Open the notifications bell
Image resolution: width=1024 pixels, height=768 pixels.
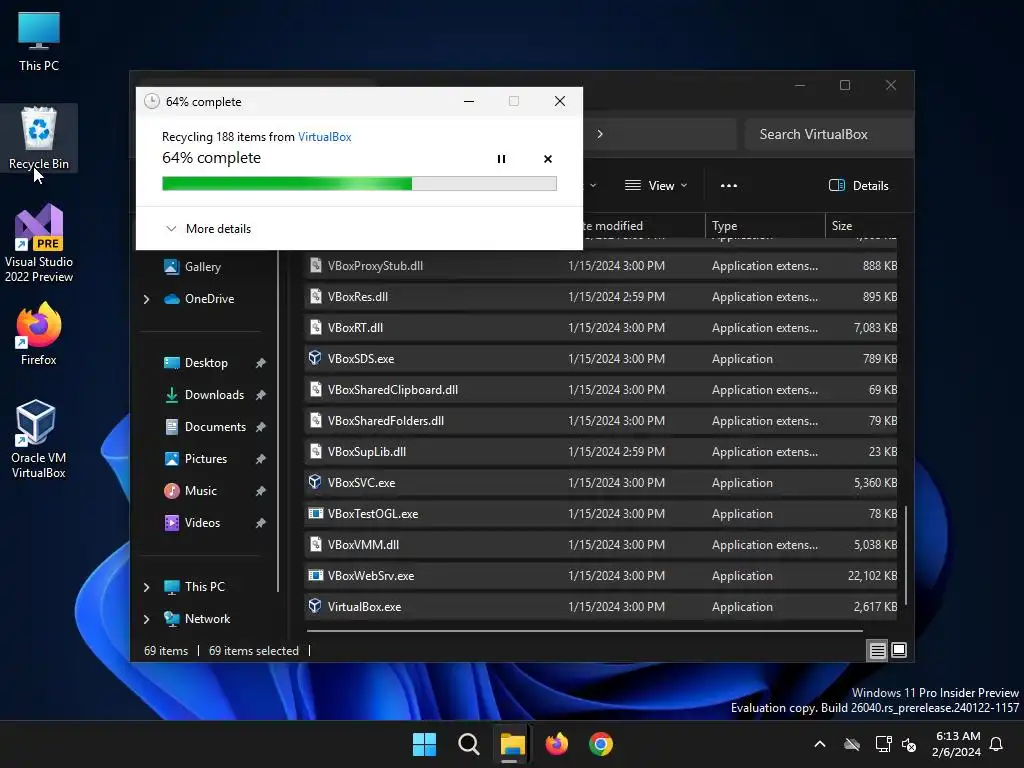[x=997, y=744]
